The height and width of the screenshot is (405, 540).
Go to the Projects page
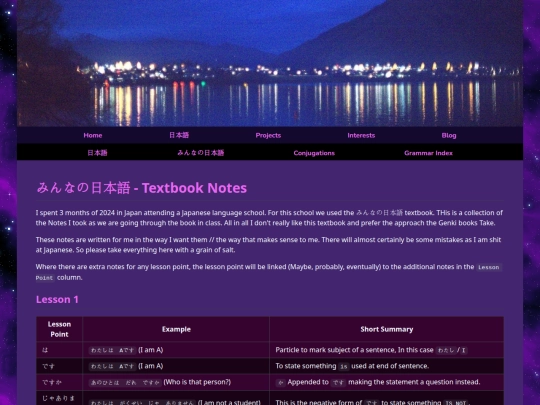[x=268, y=135]
